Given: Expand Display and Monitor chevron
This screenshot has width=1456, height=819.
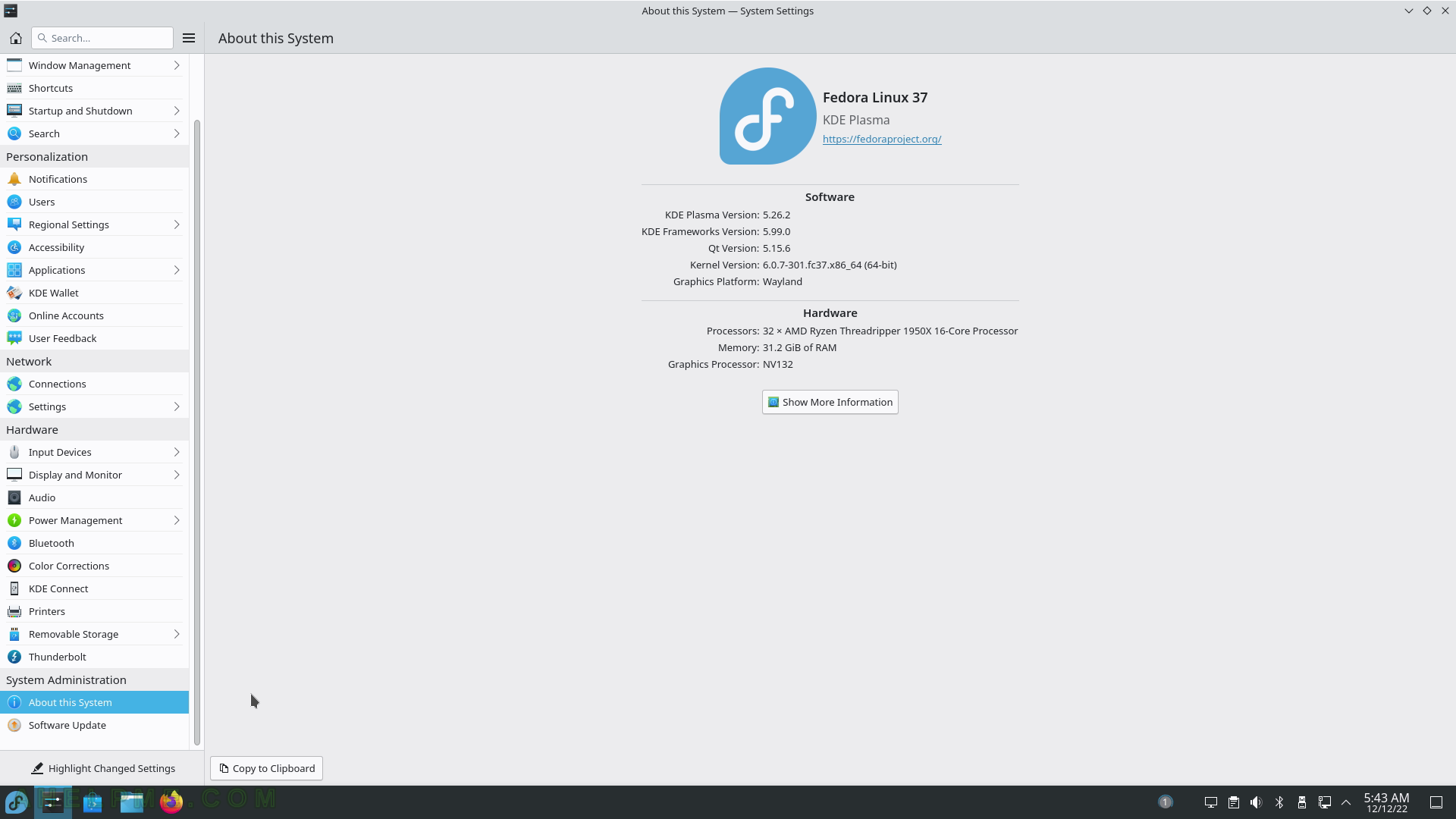Looking at the screenshot, I should coord(177,475).
